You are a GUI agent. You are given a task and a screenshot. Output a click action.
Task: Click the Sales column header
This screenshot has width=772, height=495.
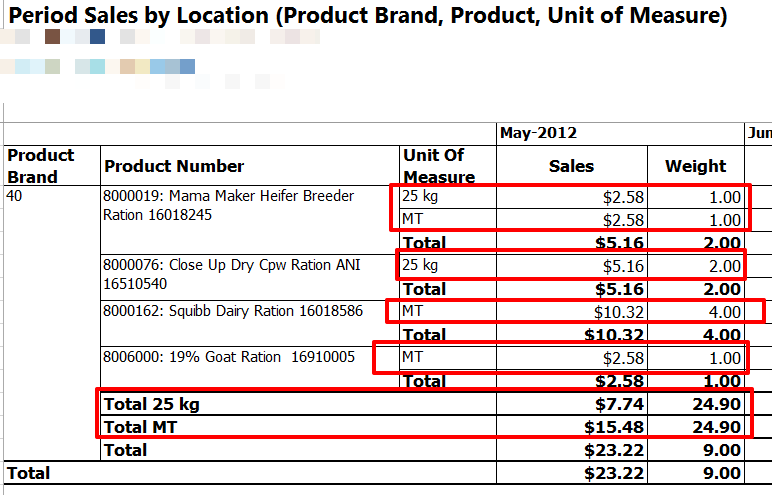pos(571,166)
